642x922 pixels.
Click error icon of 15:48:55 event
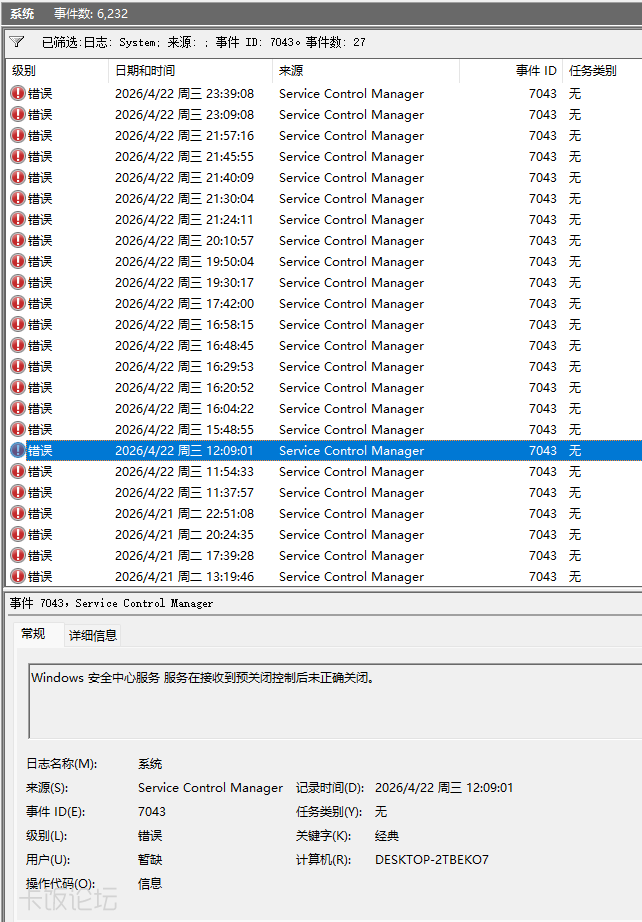[x=18, y=429]
